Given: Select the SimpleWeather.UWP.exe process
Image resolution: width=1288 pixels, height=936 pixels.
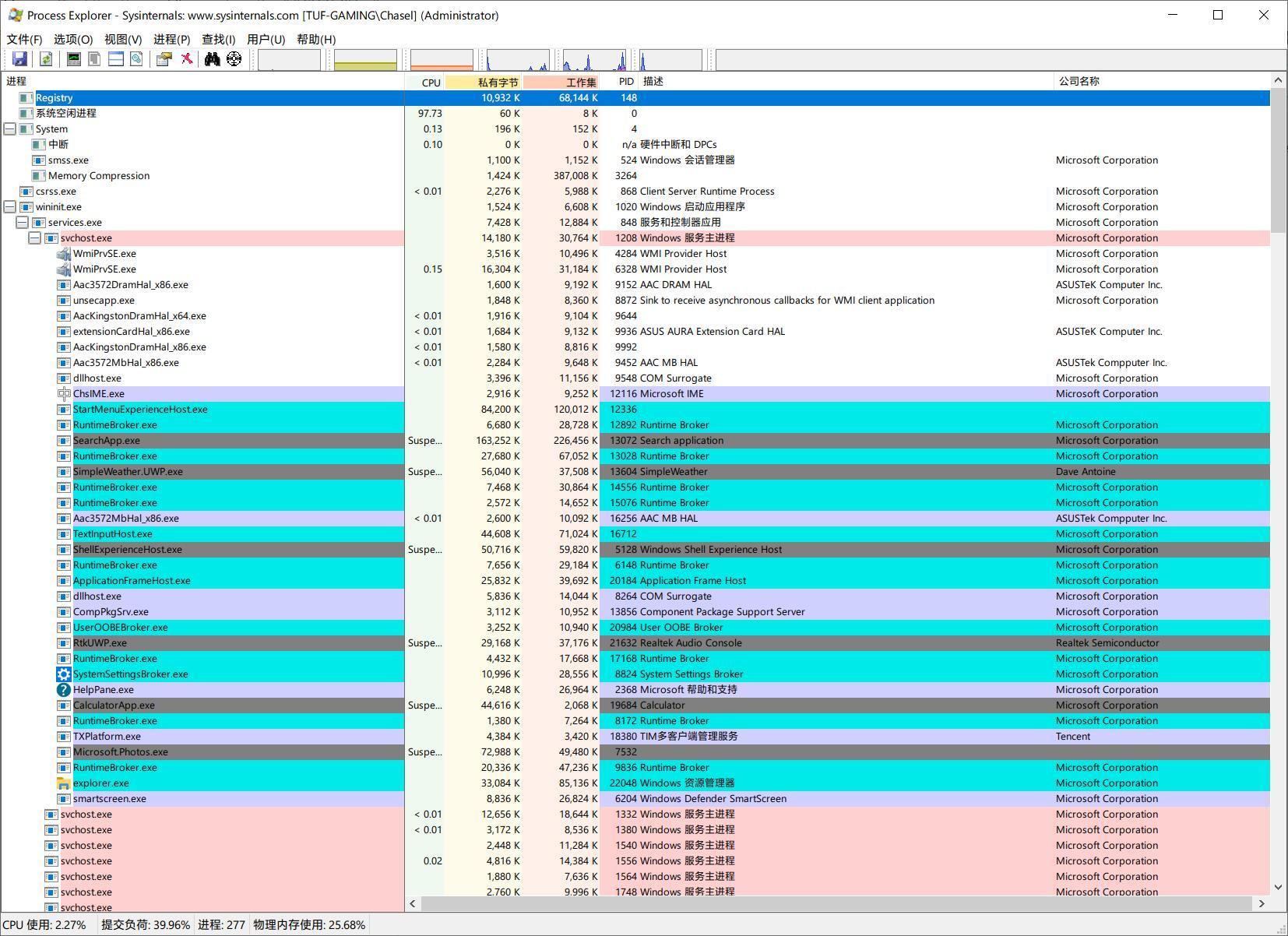Looking at the screenshot, I should tap(128, 472).
